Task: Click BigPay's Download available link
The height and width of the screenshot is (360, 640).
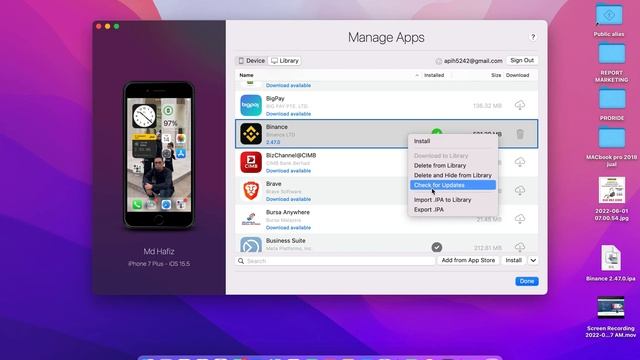Action: (x=288, y=114)
